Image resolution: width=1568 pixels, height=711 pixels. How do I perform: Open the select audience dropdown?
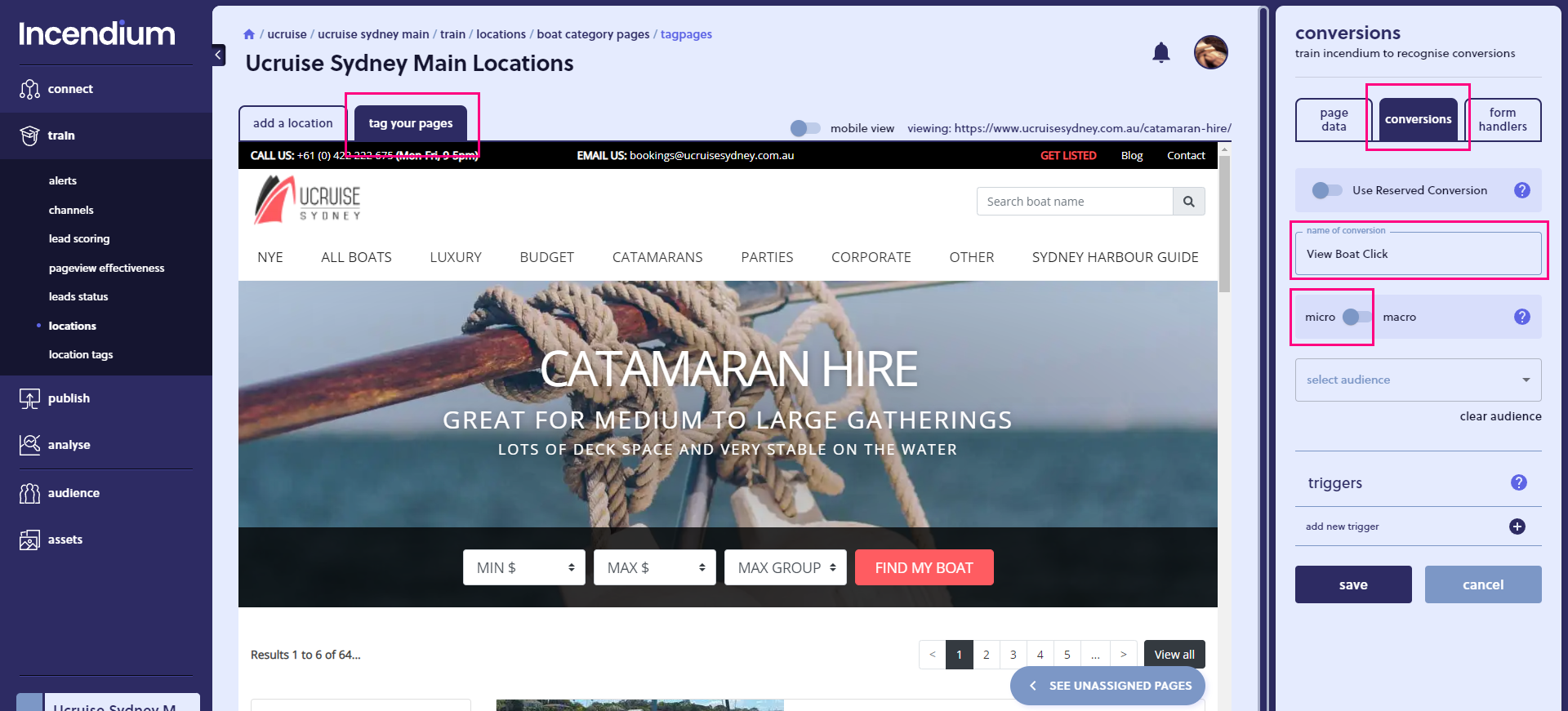pyautogui.click(x=1418, y=380)
